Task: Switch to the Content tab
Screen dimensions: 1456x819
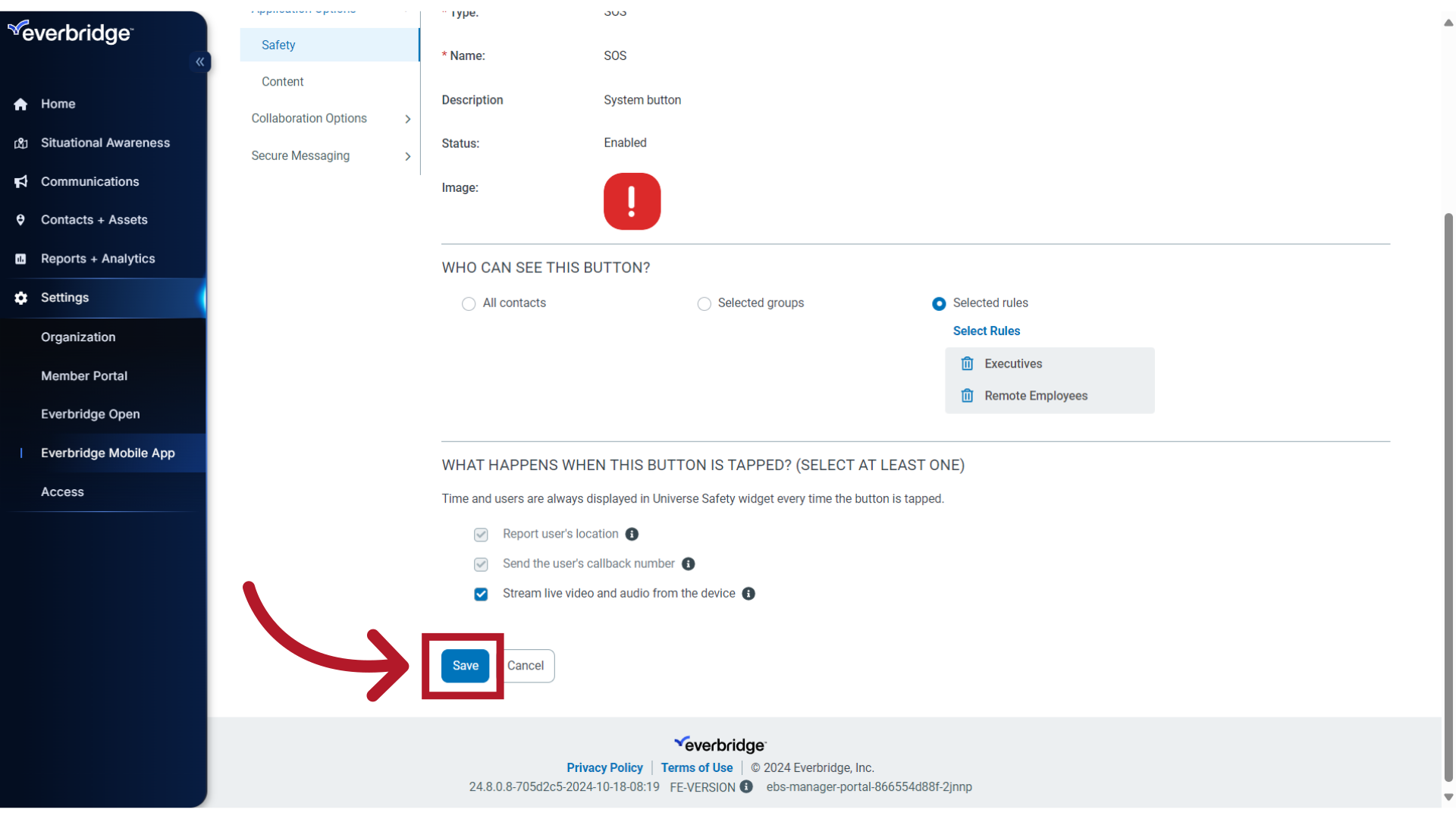Action: click(282, 81)
